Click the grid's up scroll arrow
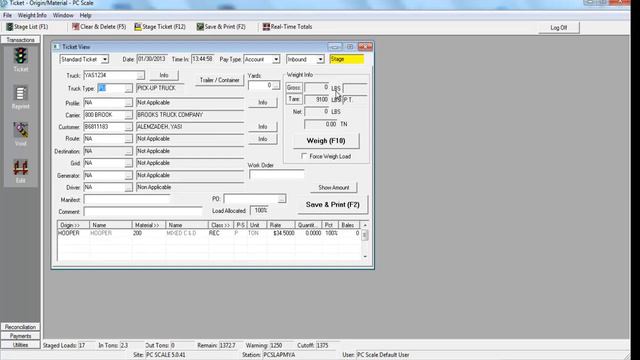The width and height of the screenshot is (640, 360). coord(365,225)
